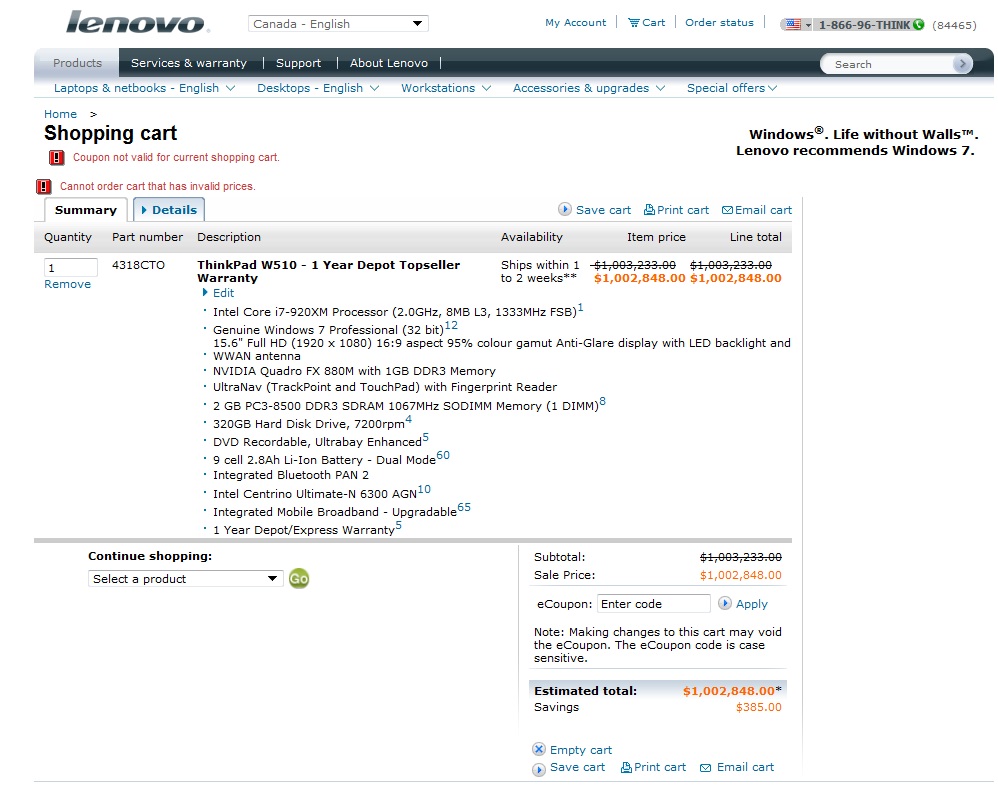
Task: Switch to the Details tab
Action: coord(169,210)
